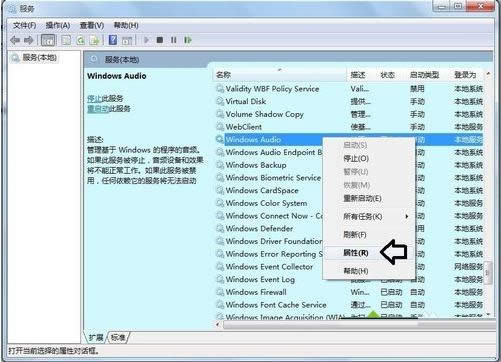Open the Properties toolbar icon
Viewport: 501px width, 362px height.
pos(66,40)
